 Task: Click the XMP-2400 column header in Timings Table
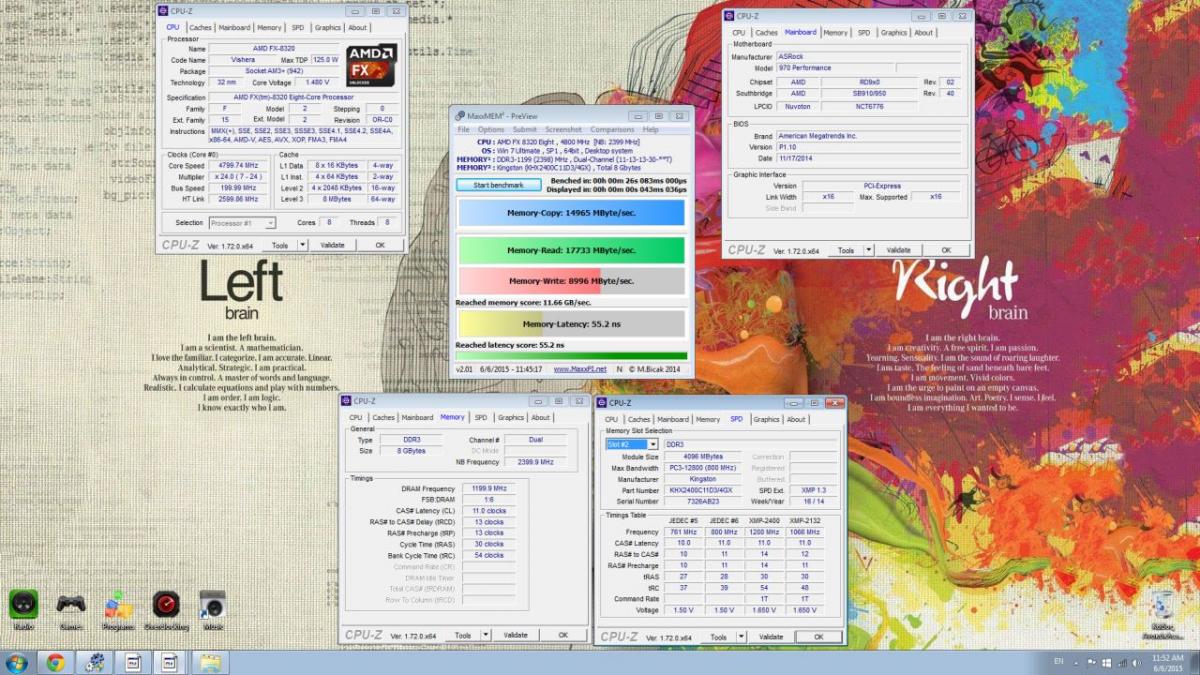[762, 522]
